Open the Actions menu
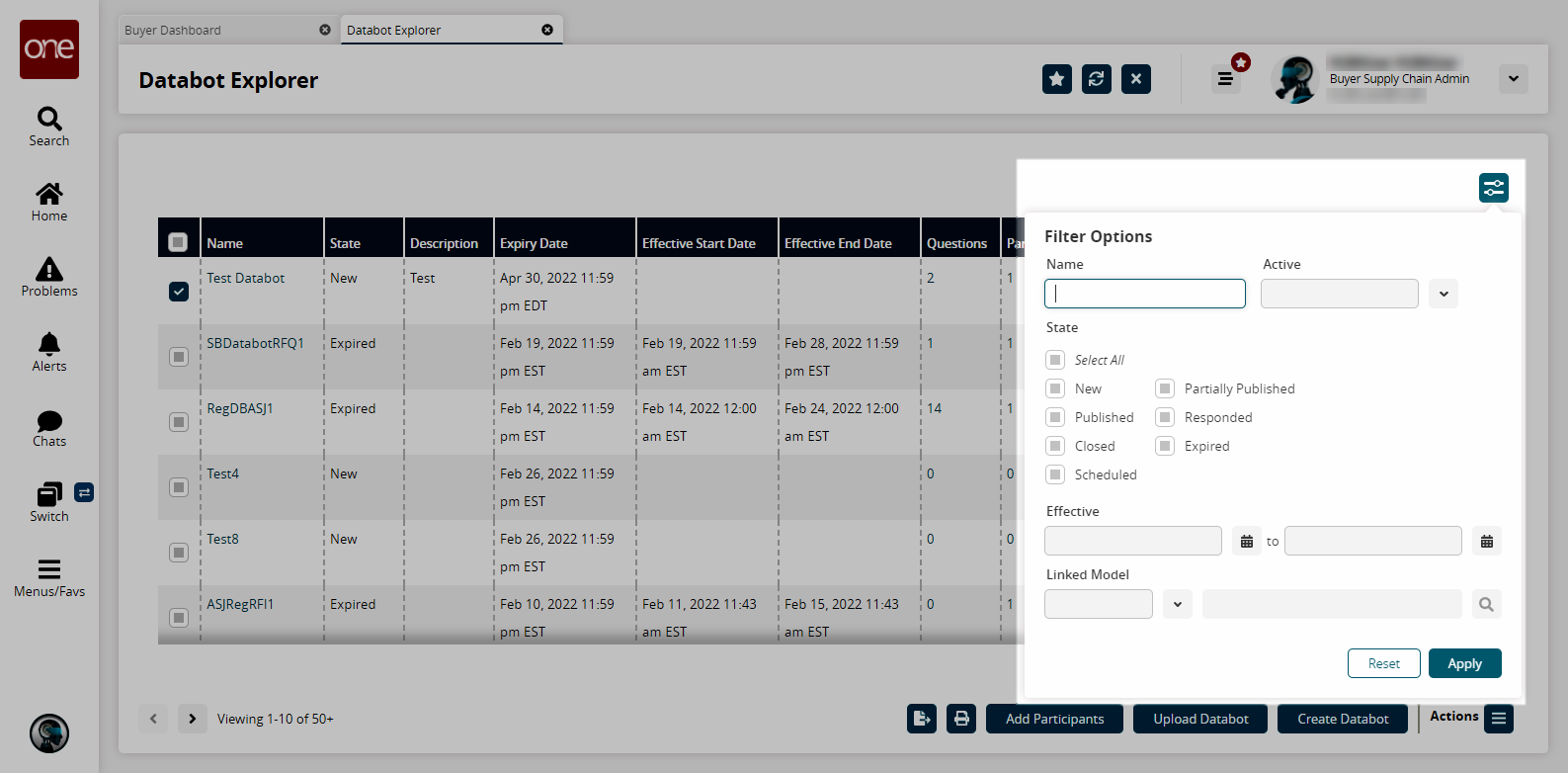 click(1498, 719)
